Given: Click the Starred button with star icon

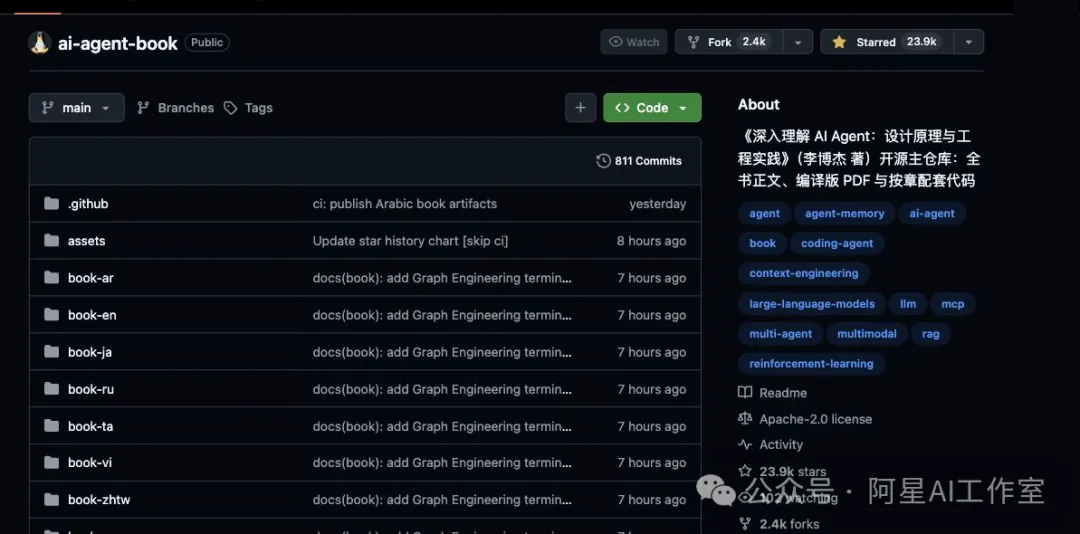Looking at the screenshot, I should (x=886, y=42).
